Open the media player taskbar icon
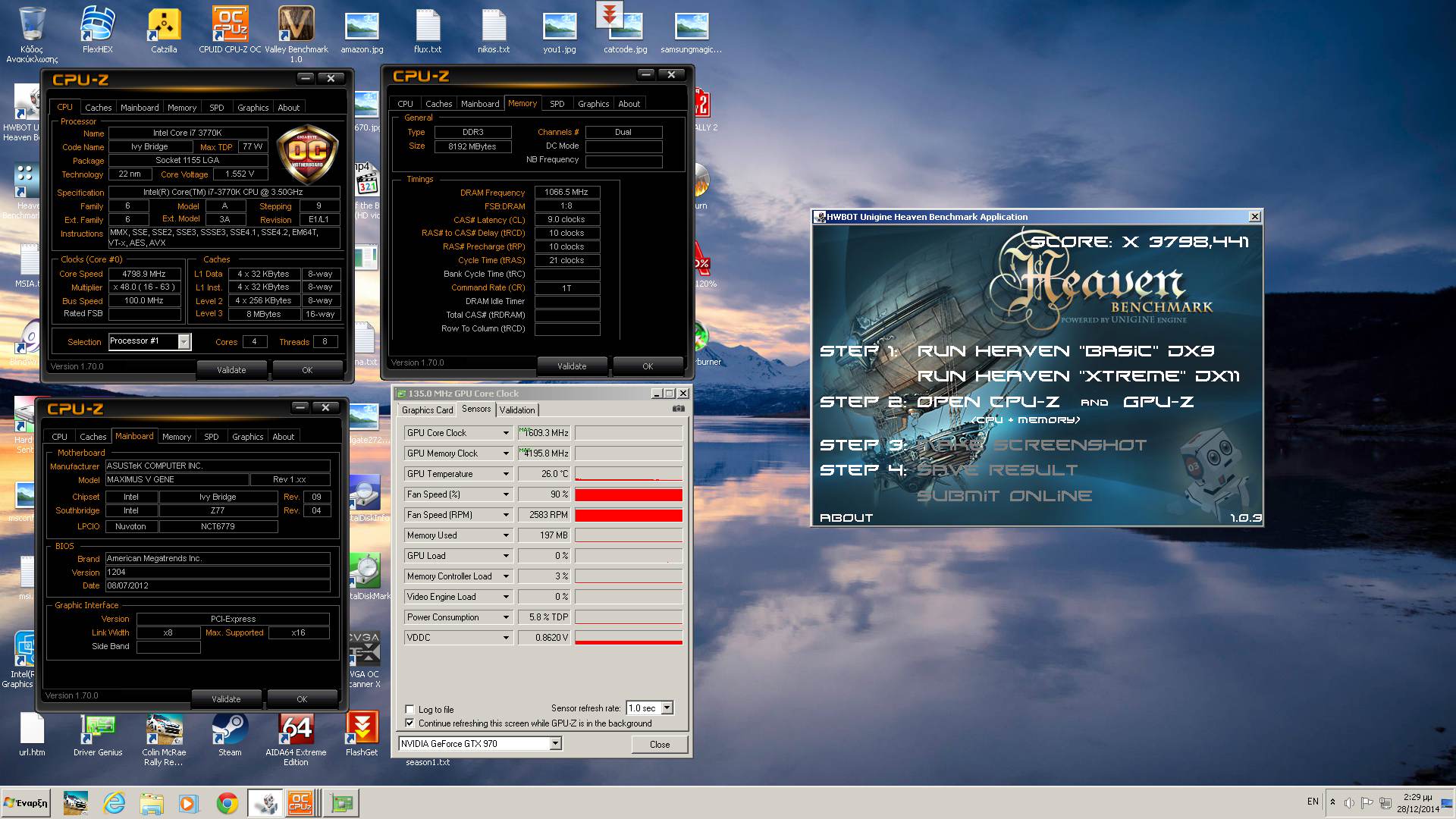 pyautogui.click(x=189, y=803)
